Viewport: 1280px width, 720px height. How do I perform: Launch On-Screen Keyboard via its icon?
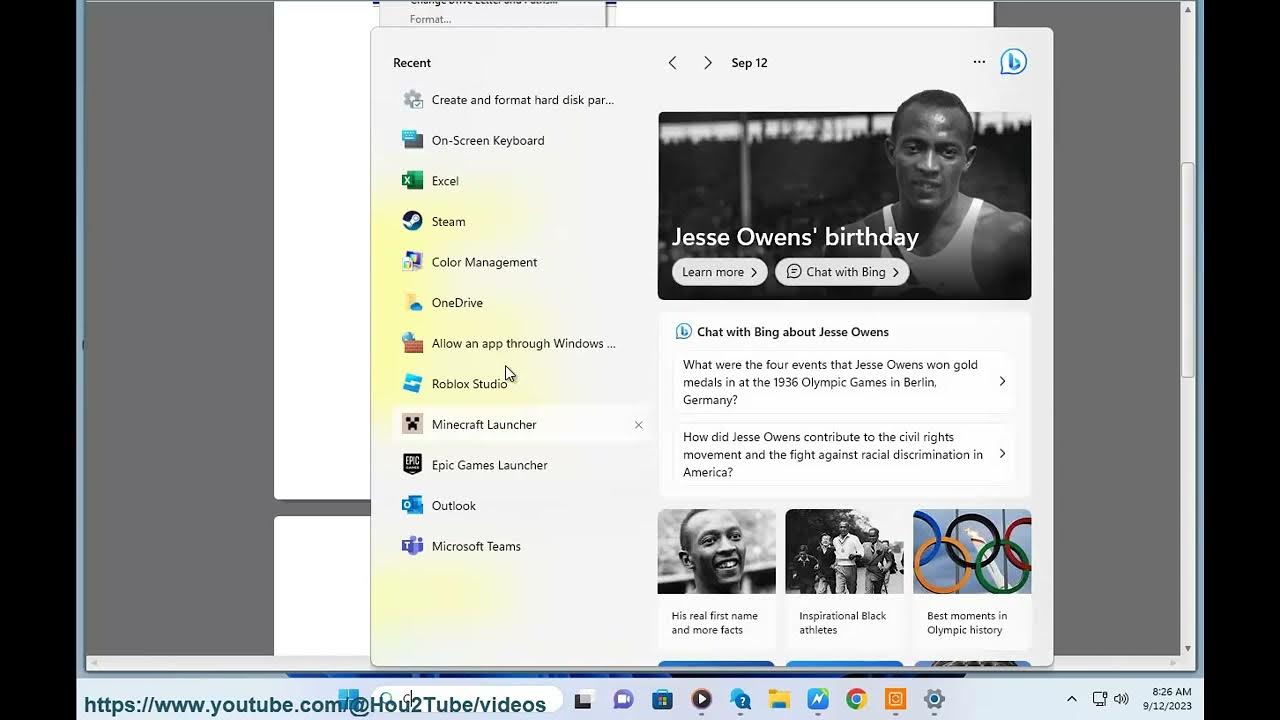point(412,140)
